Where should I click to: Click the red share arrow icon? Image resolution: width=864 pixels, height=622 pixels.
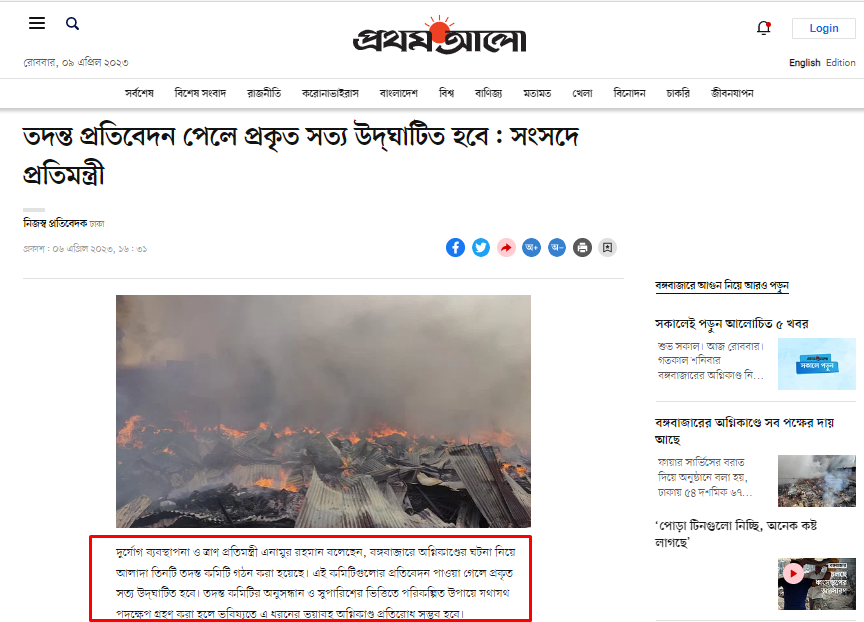(506, 248)
